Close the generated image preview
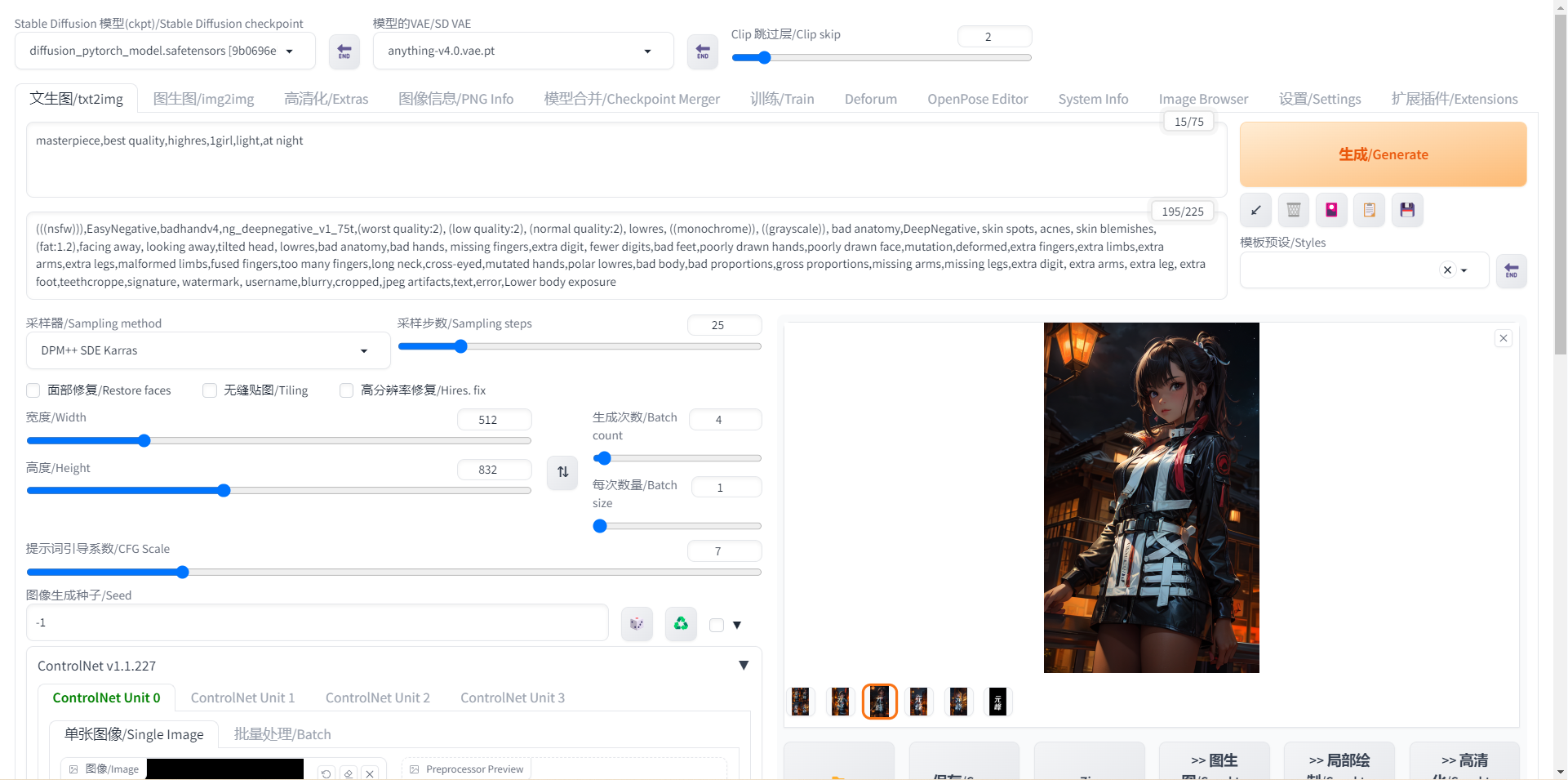 coord(1504,338)
